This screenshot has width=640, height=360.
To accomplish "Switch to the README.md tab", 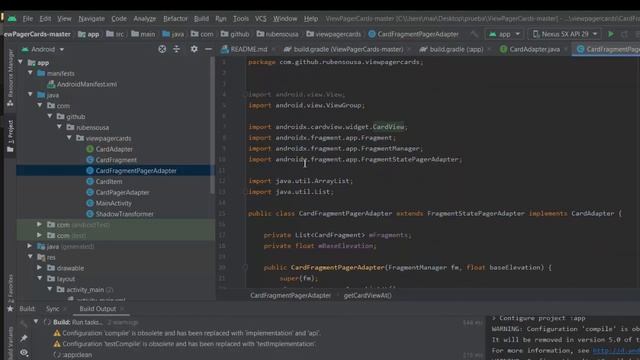I will (248, 49).
